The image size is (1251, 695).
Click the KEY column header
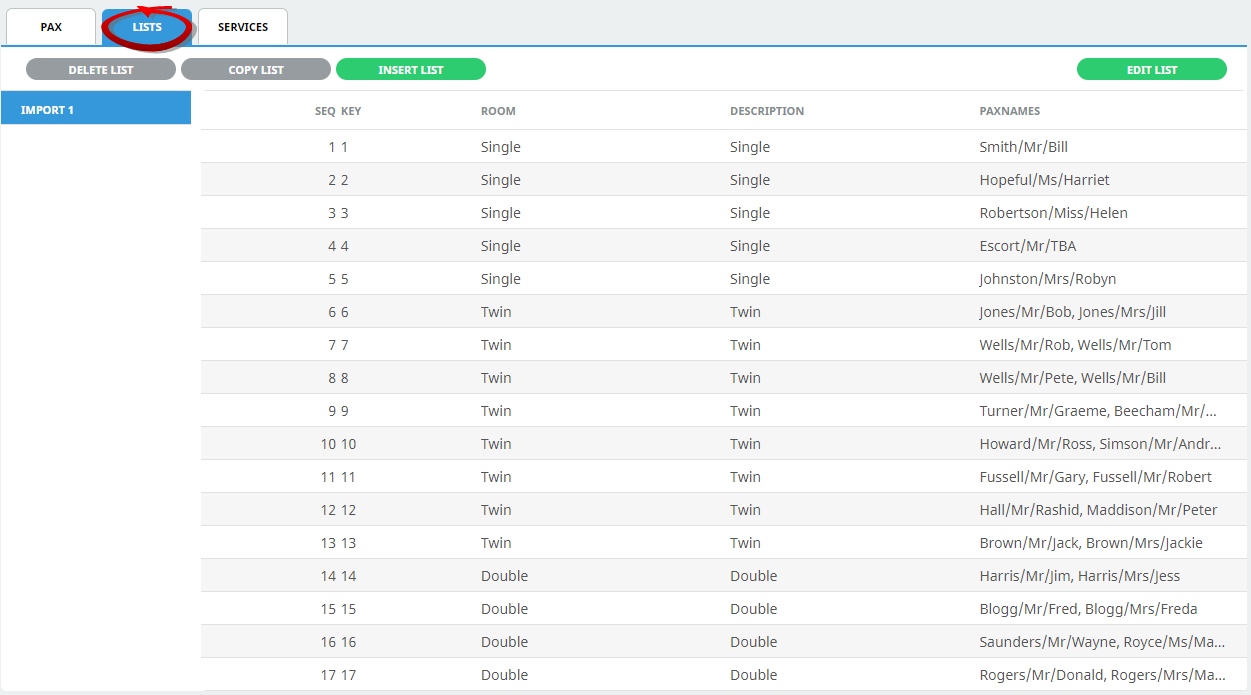pos(351,111)
